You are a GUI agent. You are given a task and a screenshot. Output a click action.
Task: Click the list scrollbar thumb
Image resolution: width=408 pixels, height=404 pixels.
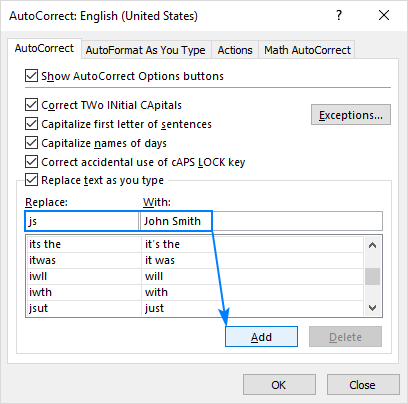coord(372,276)
